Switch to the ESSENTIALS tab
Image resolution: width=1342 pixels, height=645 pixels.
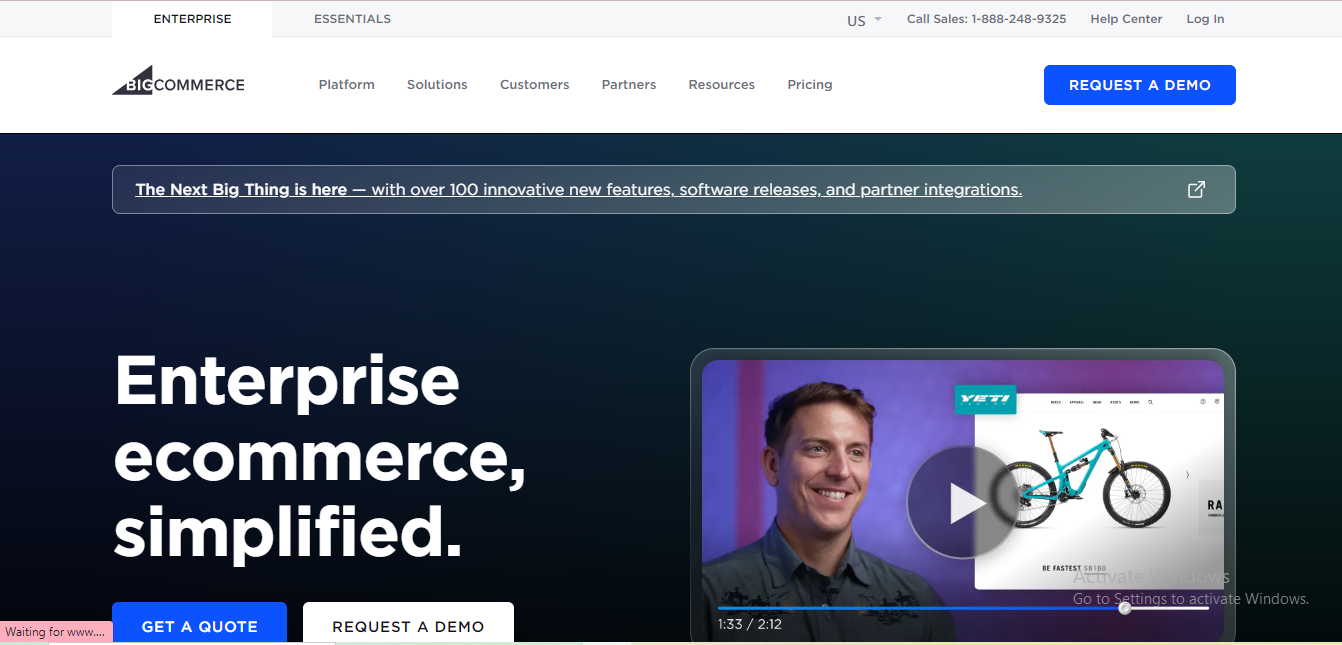[x=352, y=19]
